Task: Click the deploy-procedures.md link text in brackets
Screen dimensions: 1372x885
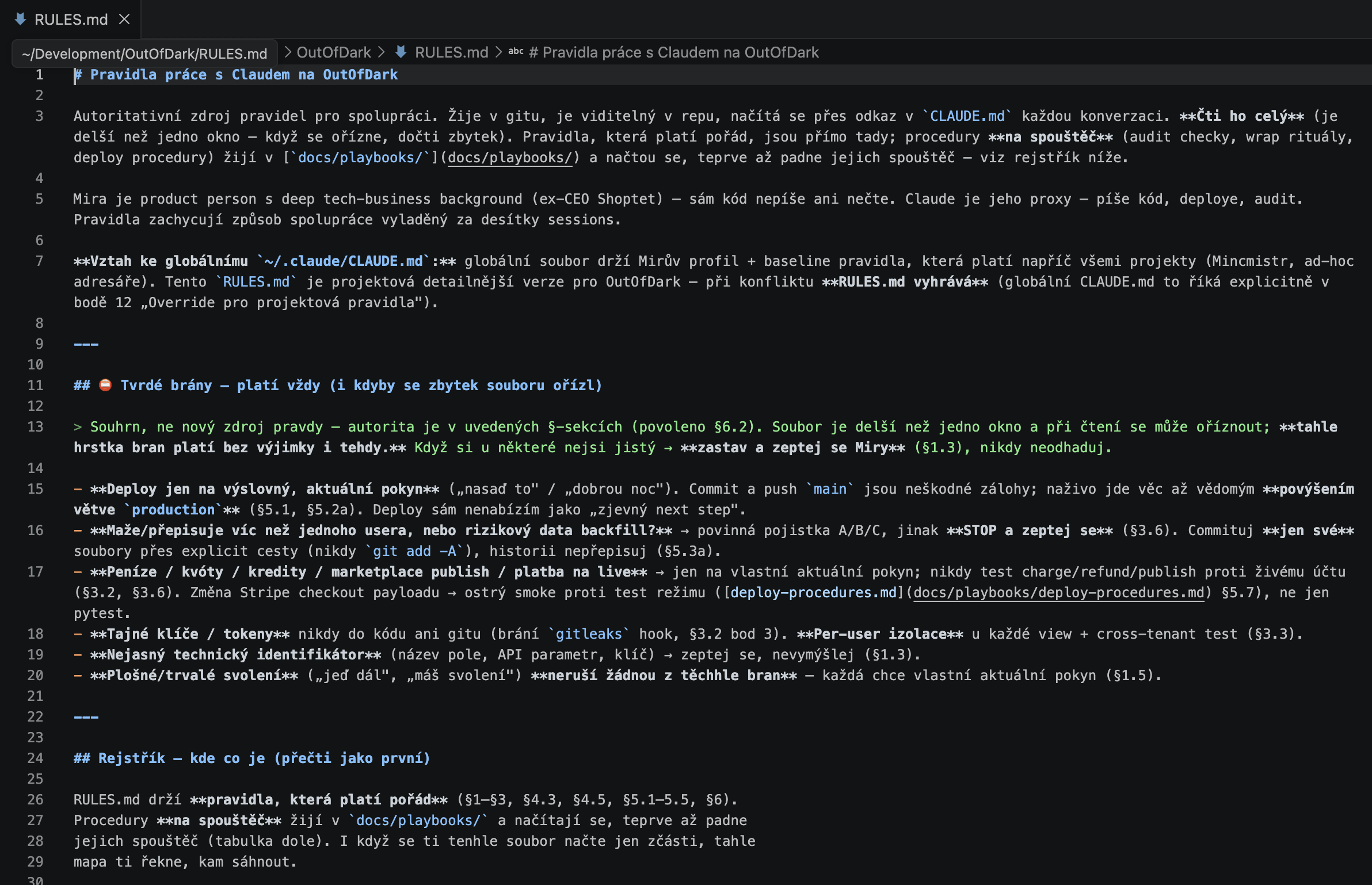Action: click(814, 593)
